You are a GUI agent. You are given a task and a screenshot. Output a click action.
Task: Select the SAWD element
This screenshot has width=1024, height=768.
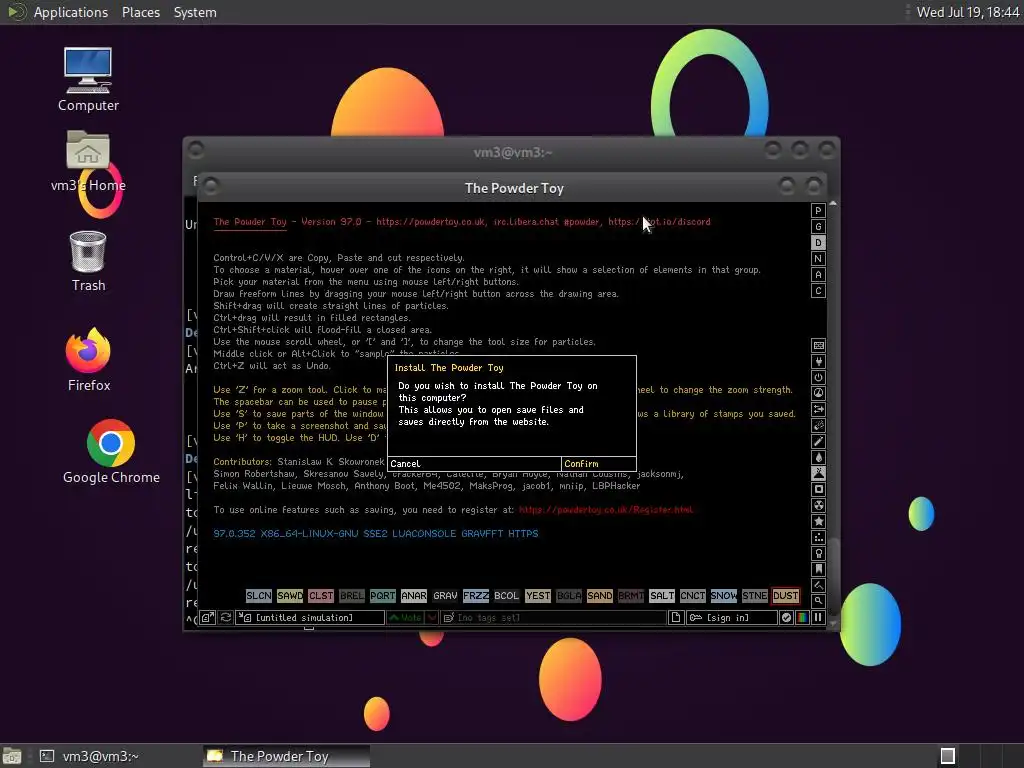(289, 596)
